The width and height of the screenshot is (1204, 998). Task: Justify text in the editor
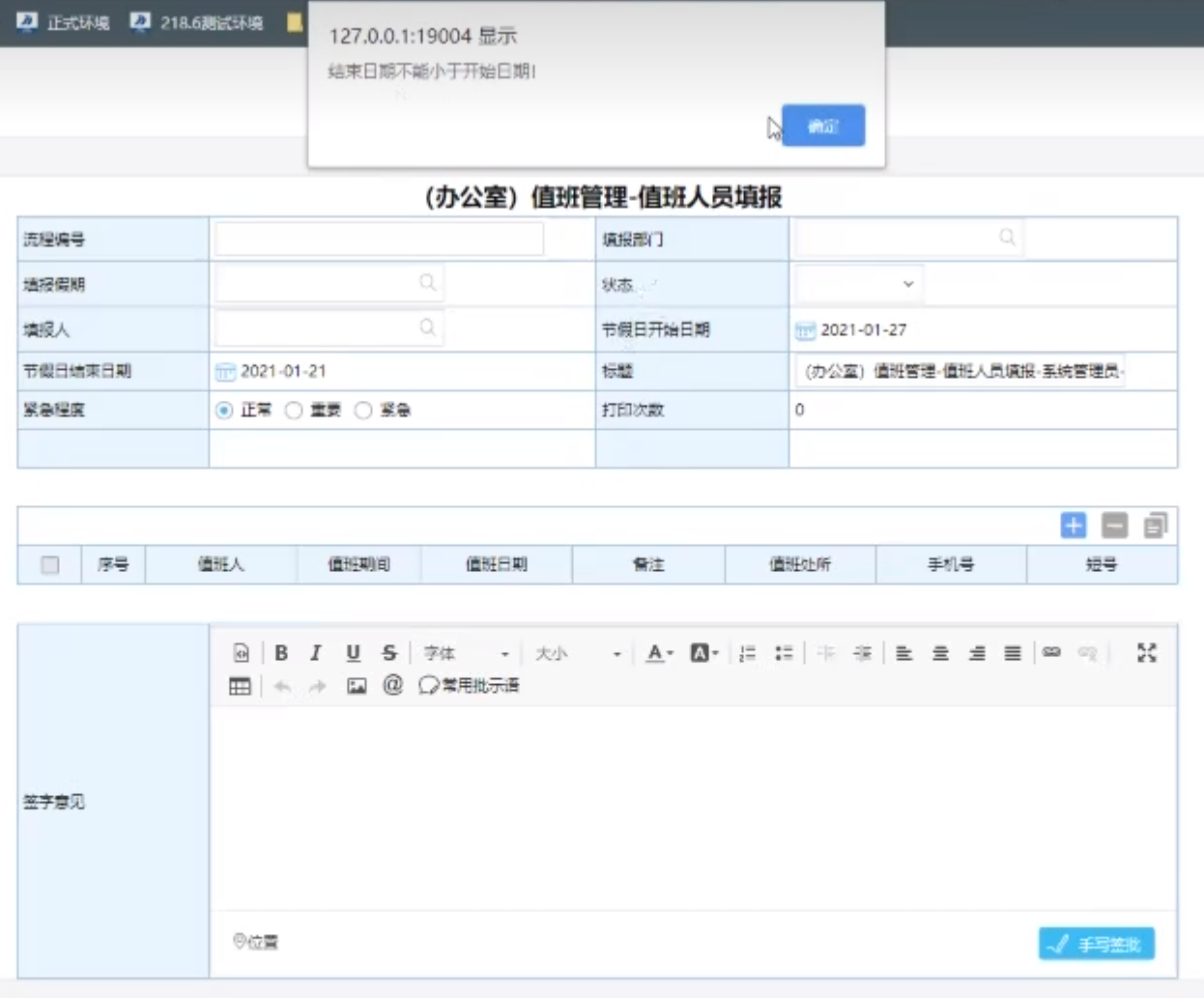pos(1013,653)
